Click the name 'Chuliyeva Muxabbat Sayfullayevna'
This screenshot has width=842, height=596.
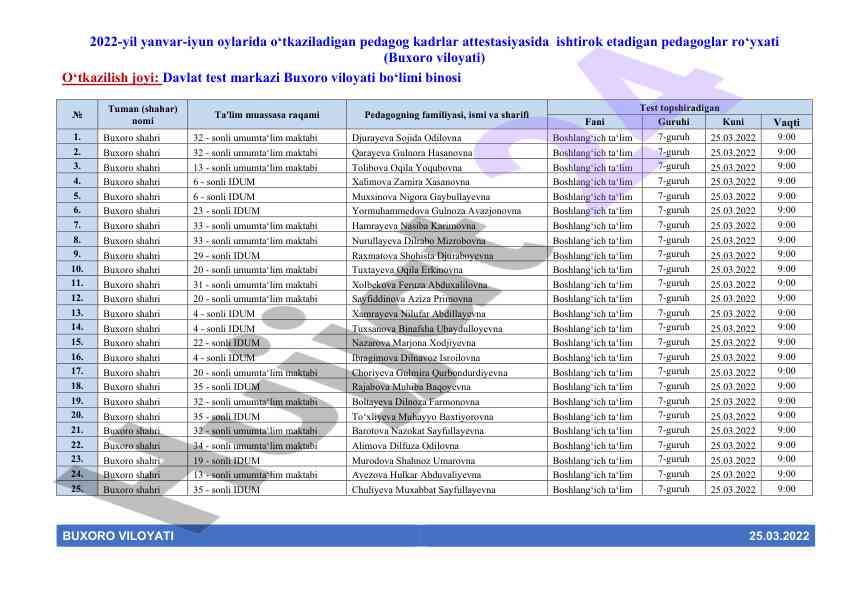423,490
